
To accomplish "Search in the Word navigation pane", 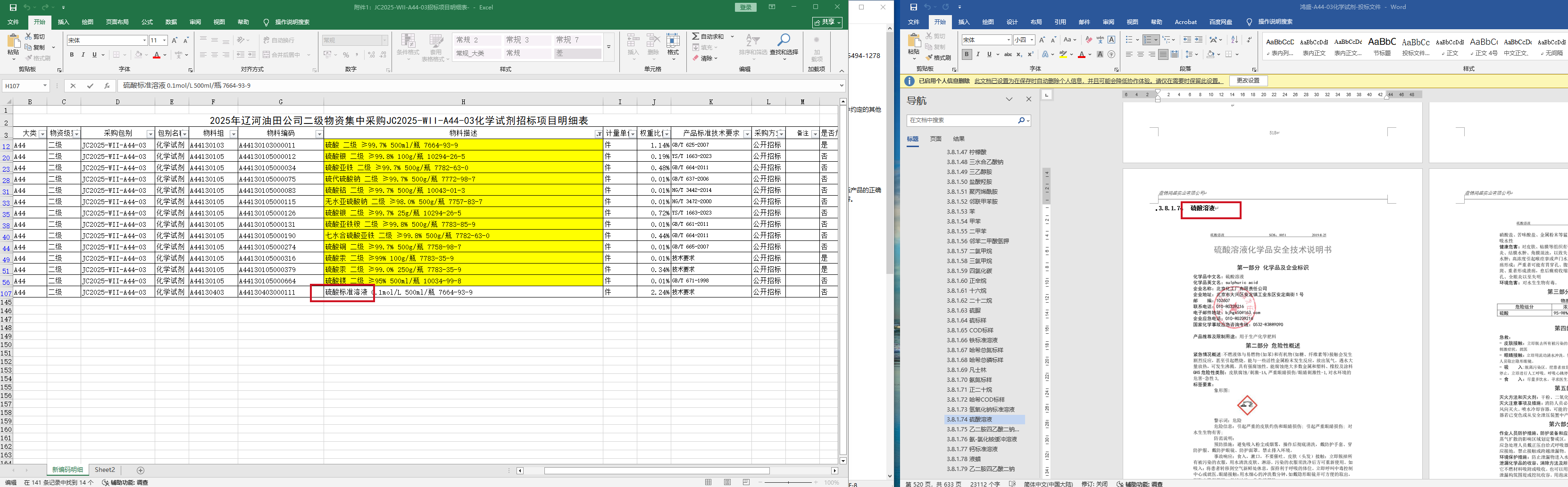I will tap(1021, 120).
